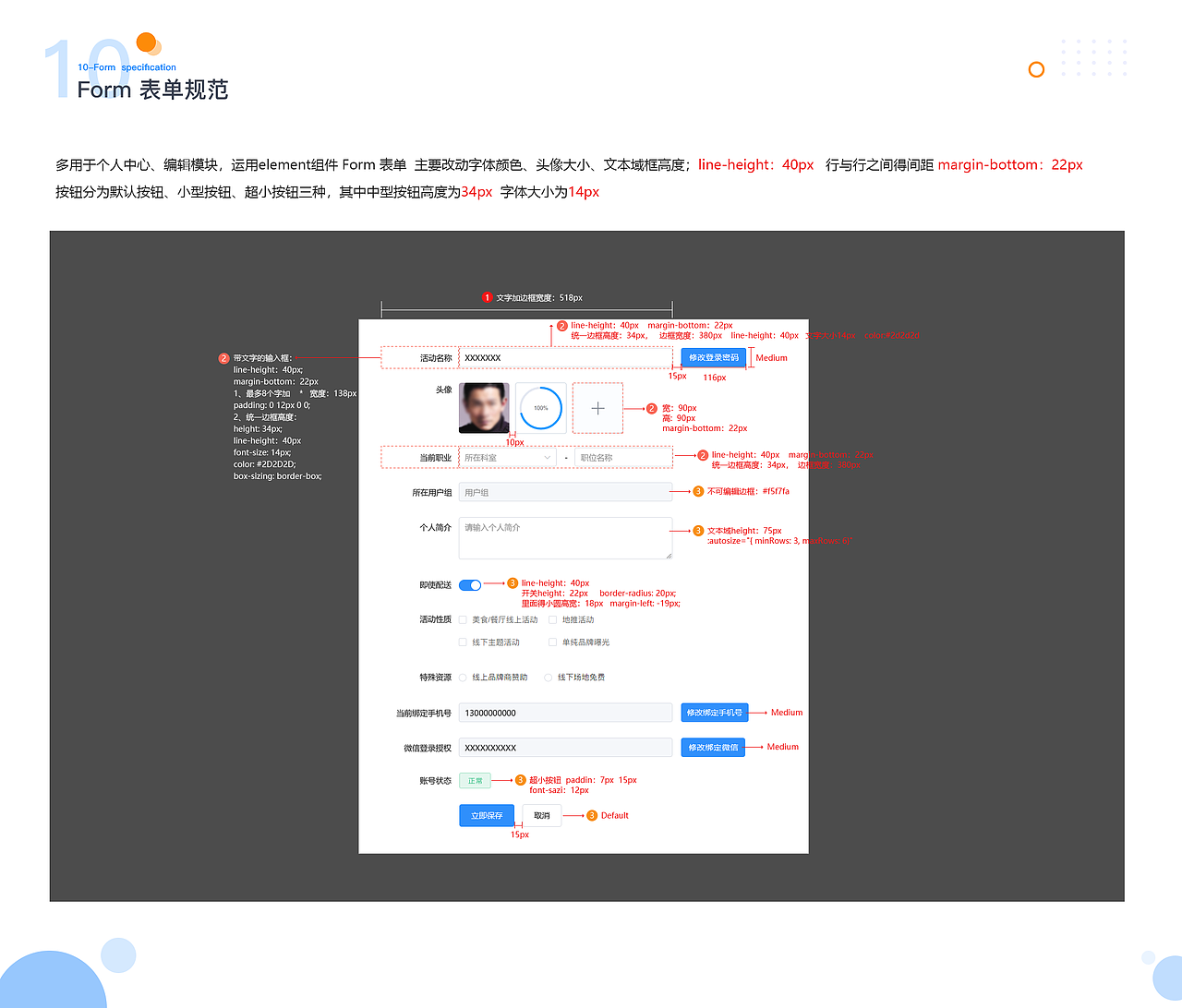Click the 10-Form specification header text
1182x1008 pixels.
(127, 67)
